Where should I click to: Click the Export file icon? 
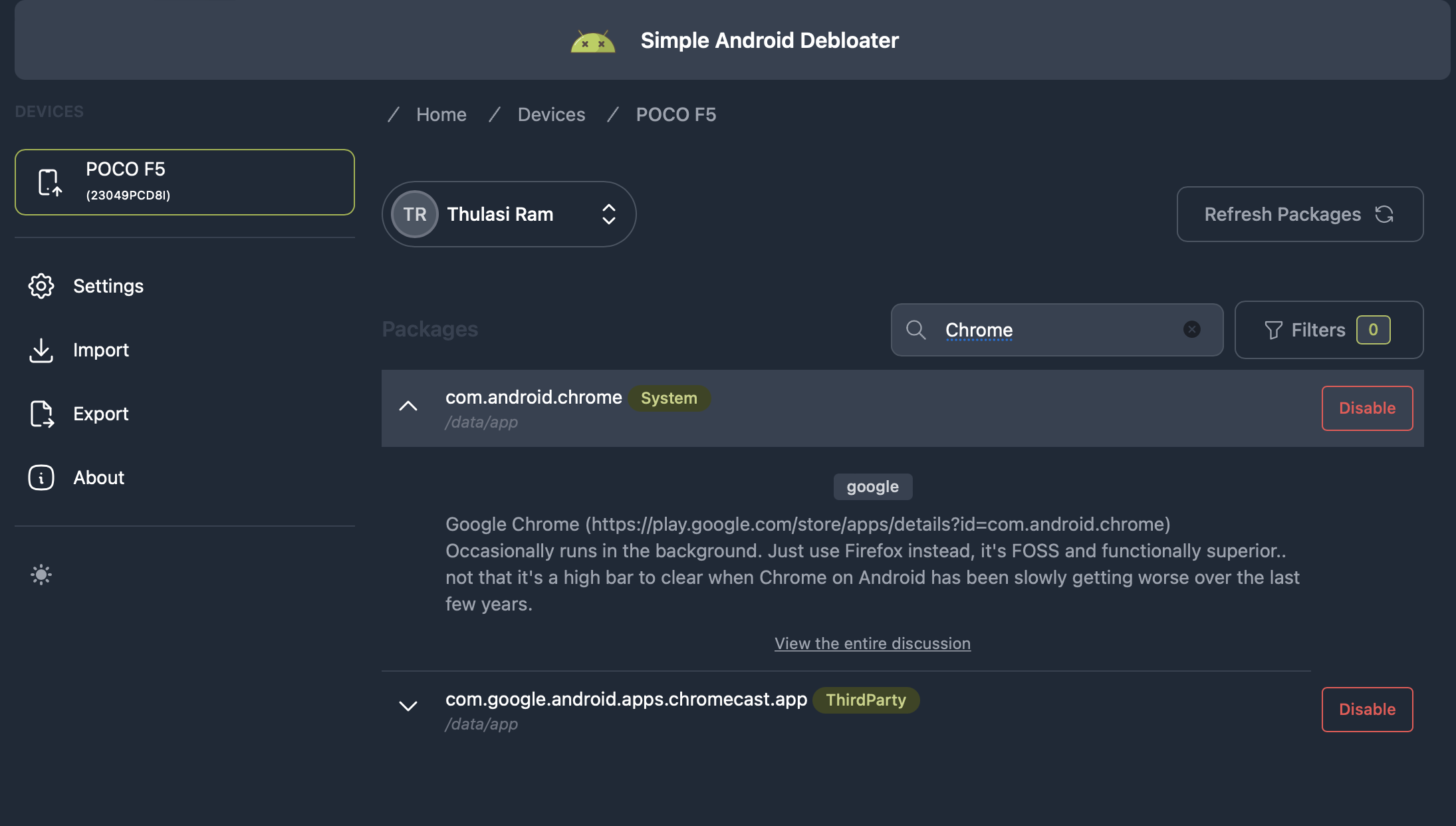[41, 414]
